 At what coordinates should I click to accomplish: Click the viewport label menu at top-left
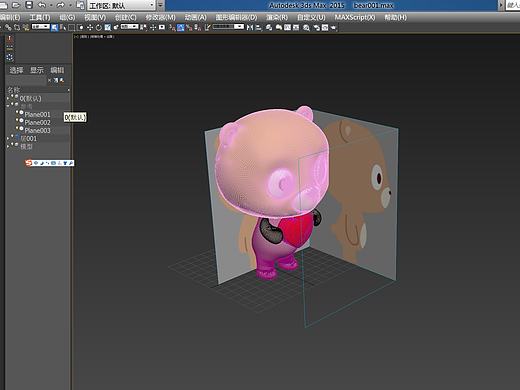pos(94,37)
